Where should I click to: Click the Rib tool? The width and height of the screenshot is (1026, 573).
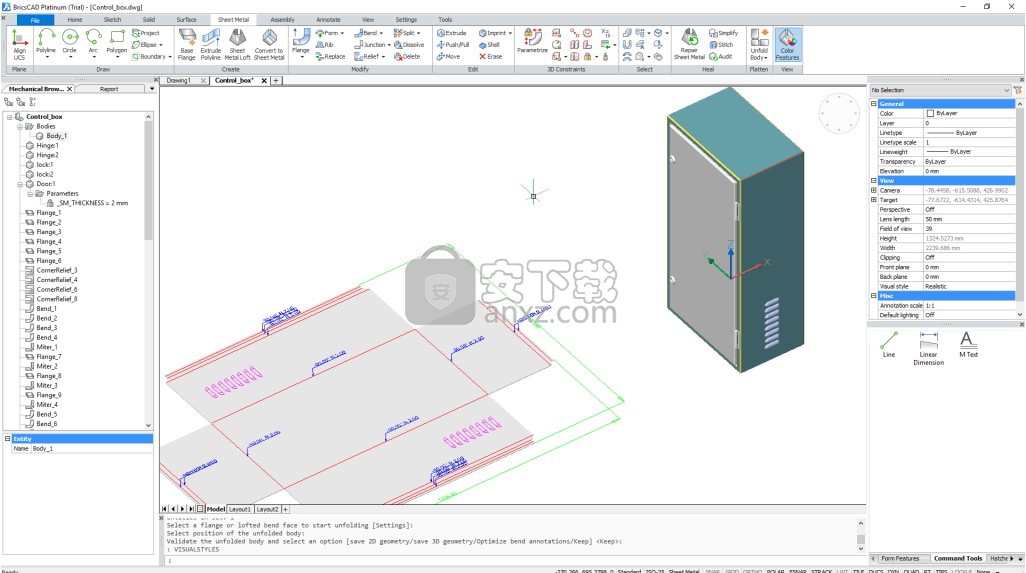pos(325,44)
